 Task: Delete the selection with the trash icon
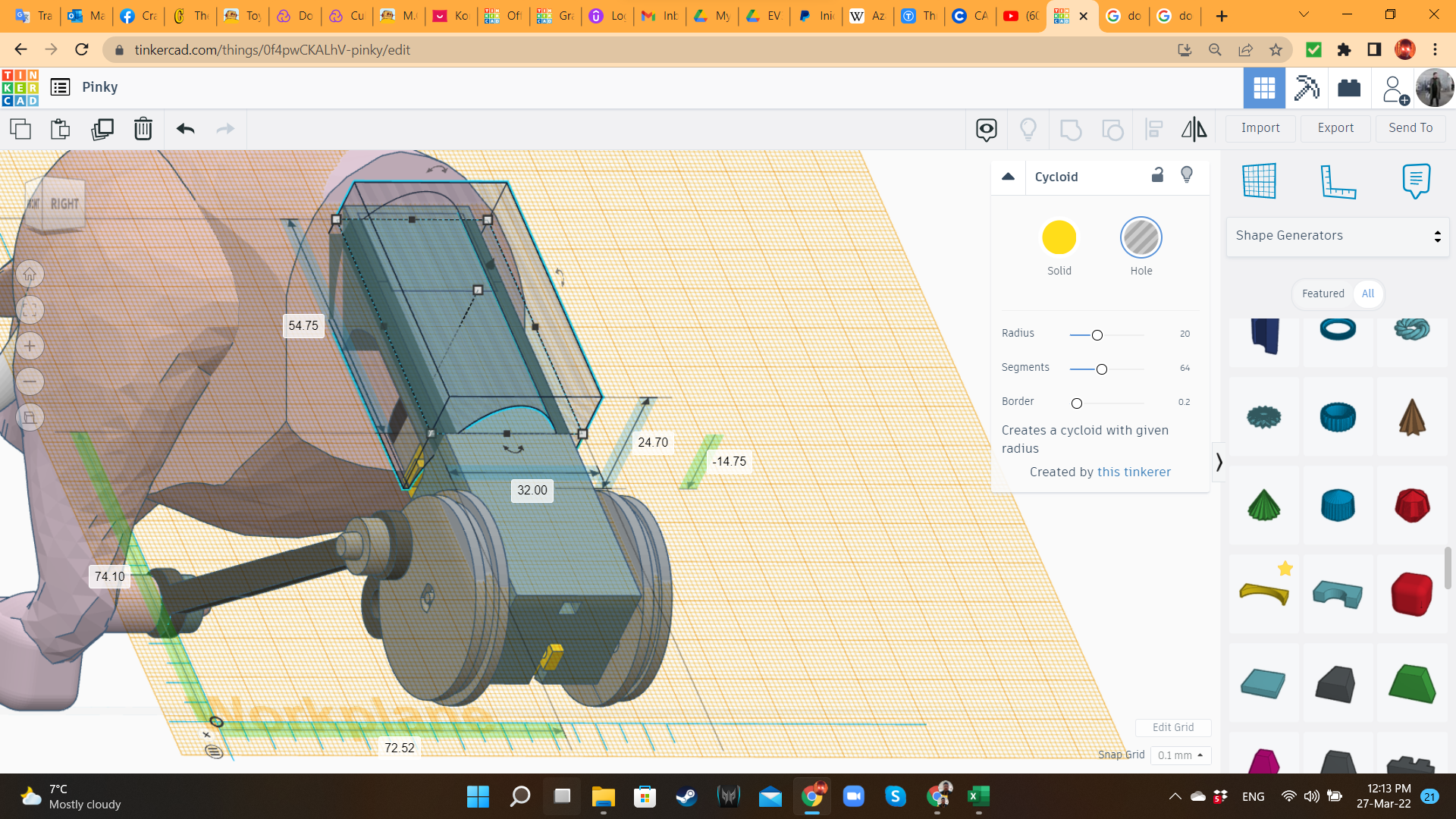pos(143,129)
